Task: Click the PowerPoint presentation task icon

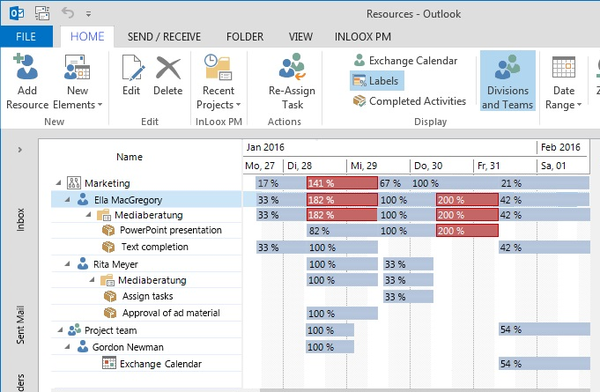Action: [108, 230]
